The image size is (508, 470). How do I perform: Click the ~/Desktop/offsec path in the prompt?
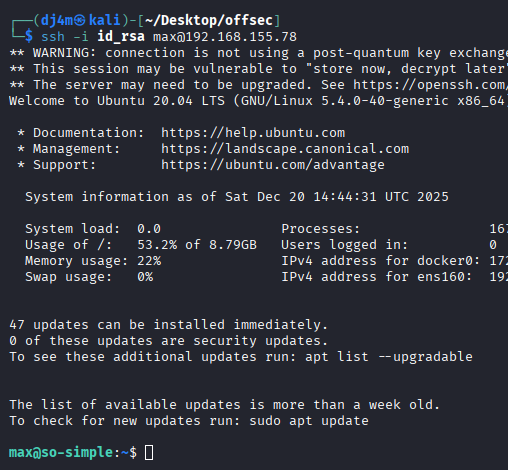[209, 21]
